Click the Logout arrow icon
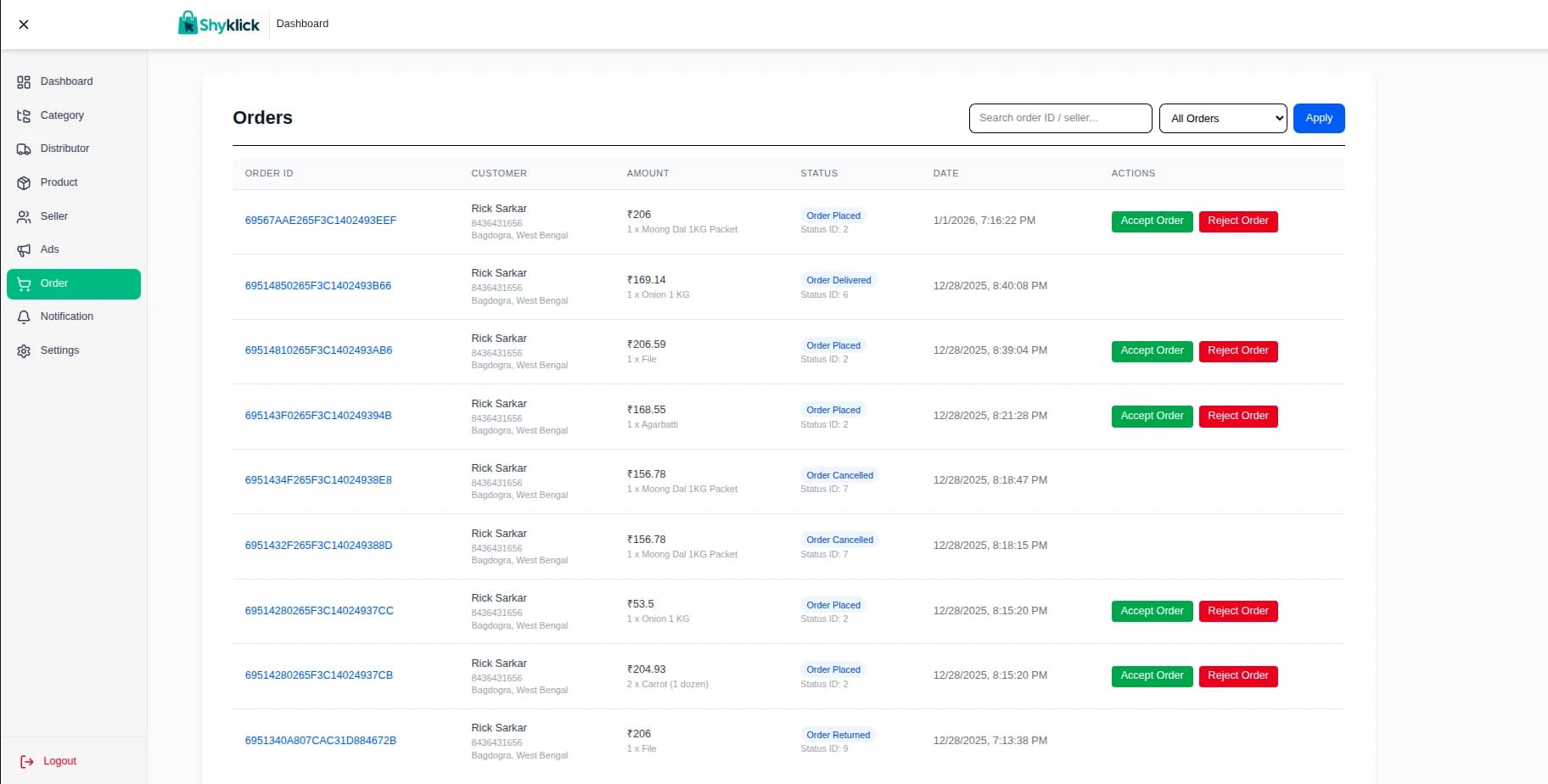This screenshot has height=784, width=1548. coord(27,762)
